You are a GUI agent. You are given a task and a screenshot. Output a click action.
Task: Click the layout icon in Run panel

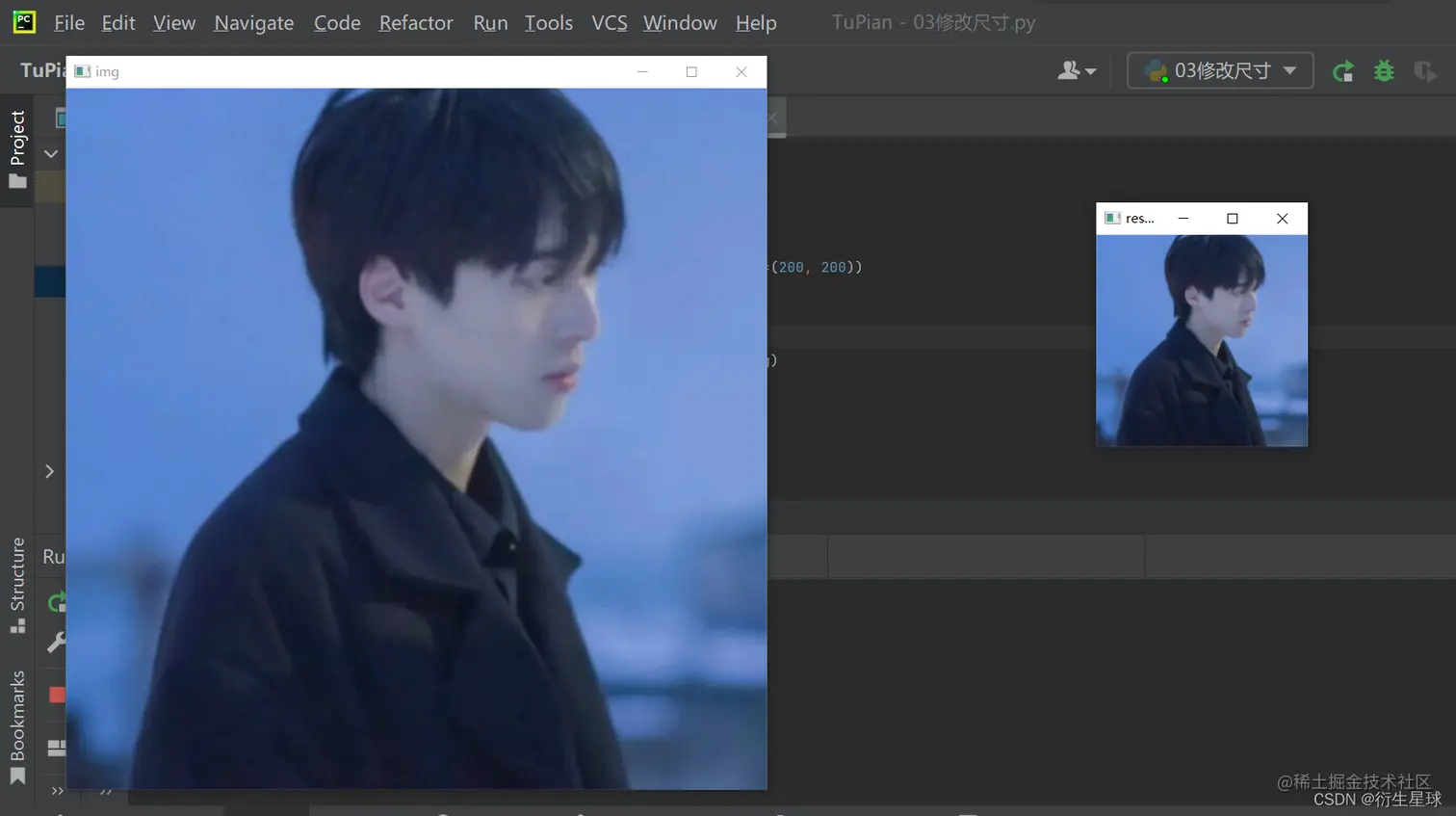click(57, 748)
